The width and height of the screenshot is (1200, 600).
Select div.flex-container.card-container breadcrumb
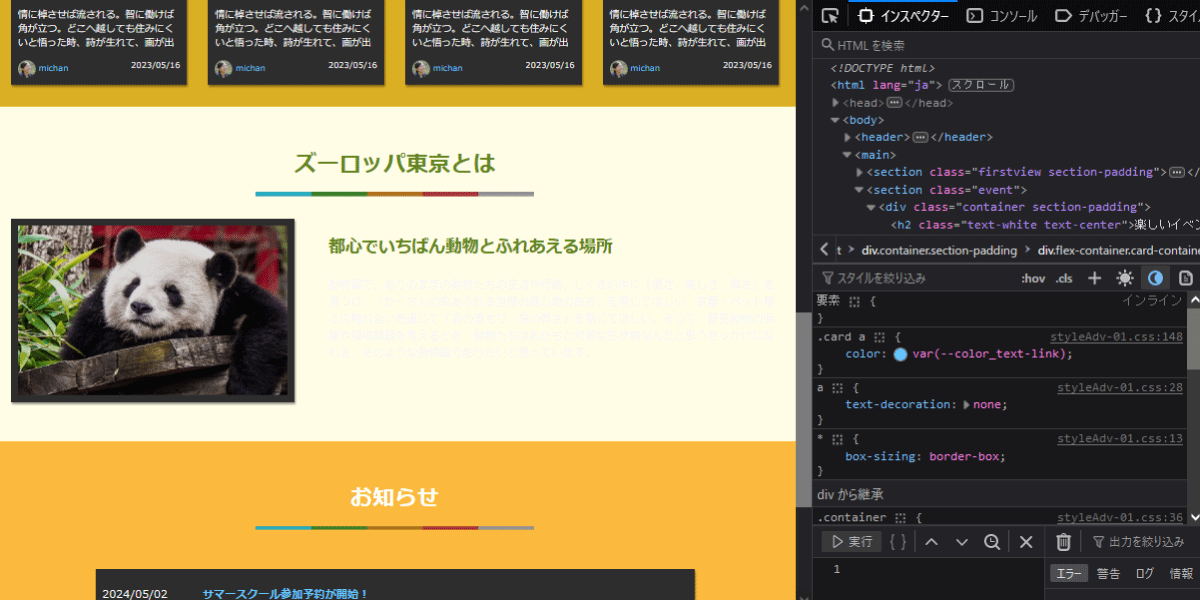pos(1119,250)
